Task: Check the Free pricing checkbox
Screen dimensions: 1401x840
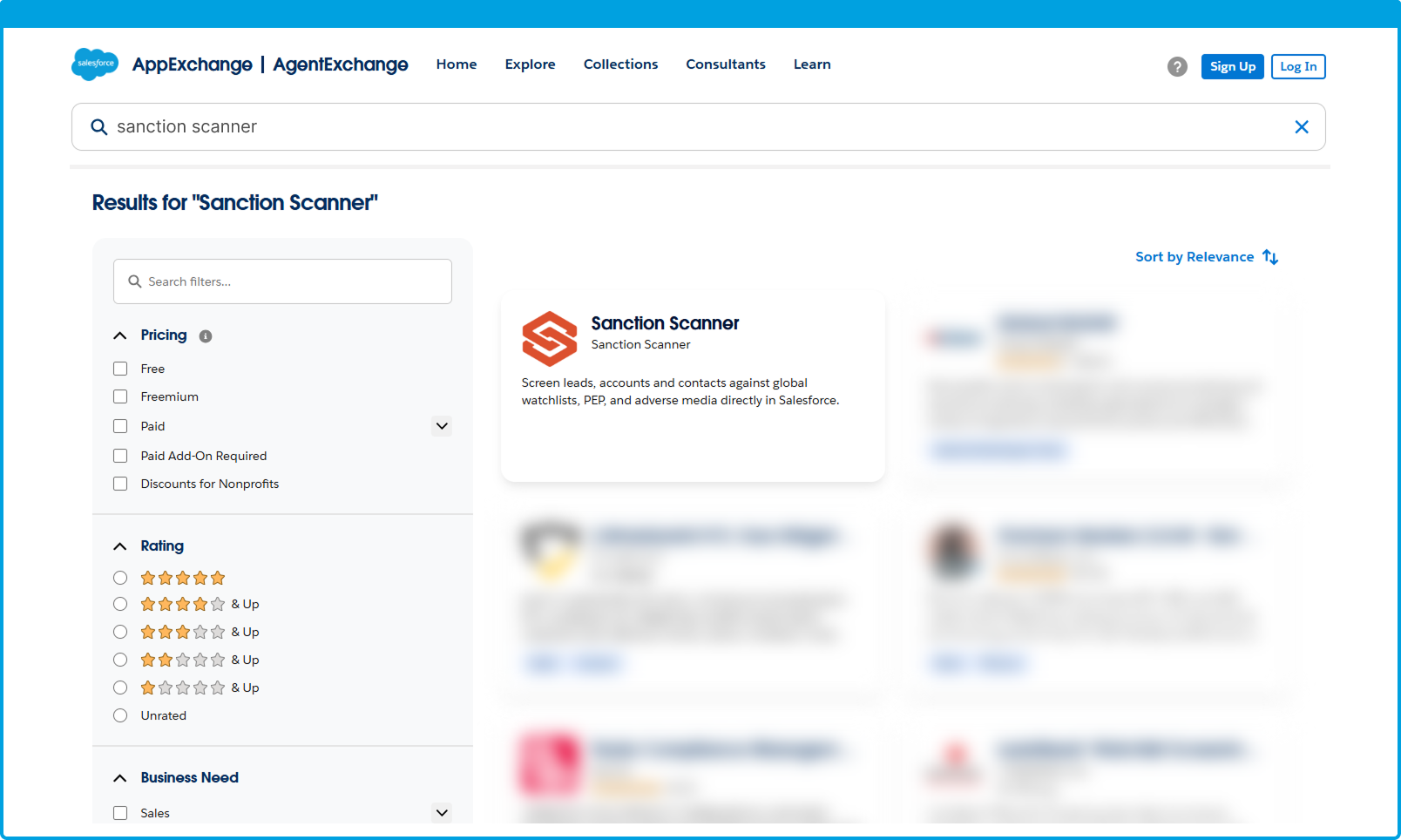Action: pos(120,369)
